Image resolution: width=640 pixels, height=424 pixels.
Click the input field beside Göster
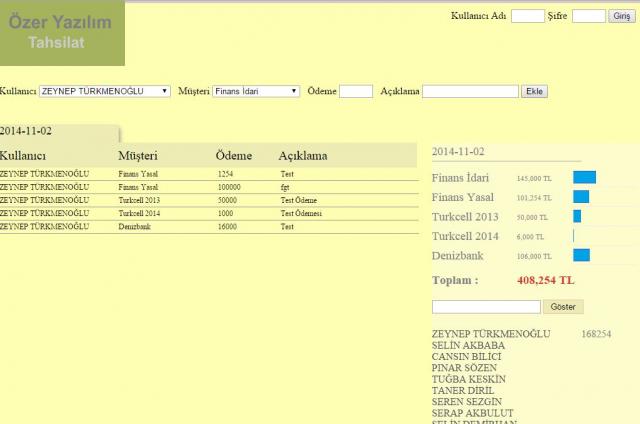coord(486,307)
